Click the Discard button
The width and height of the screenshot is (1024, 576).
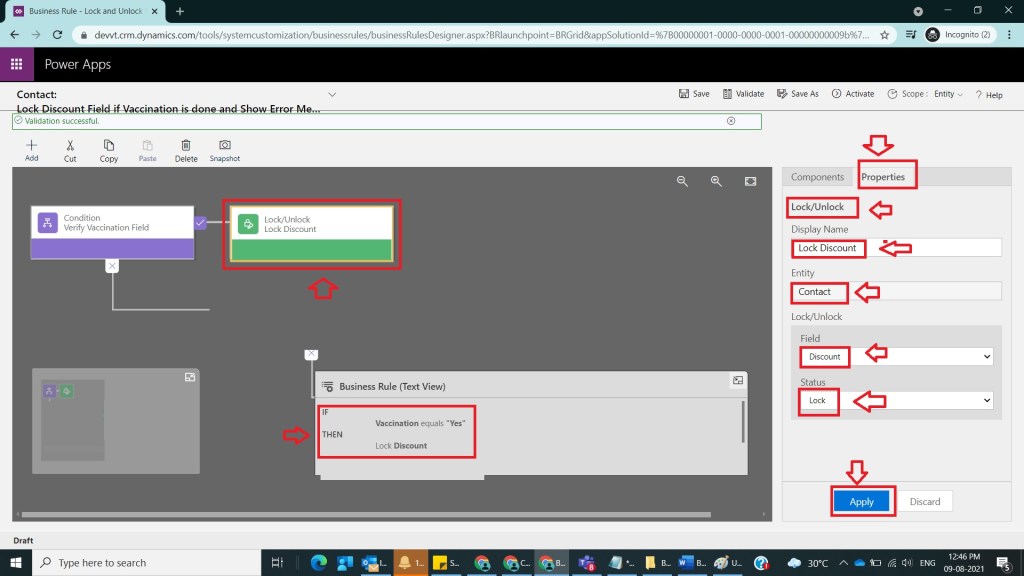point(924,501)
